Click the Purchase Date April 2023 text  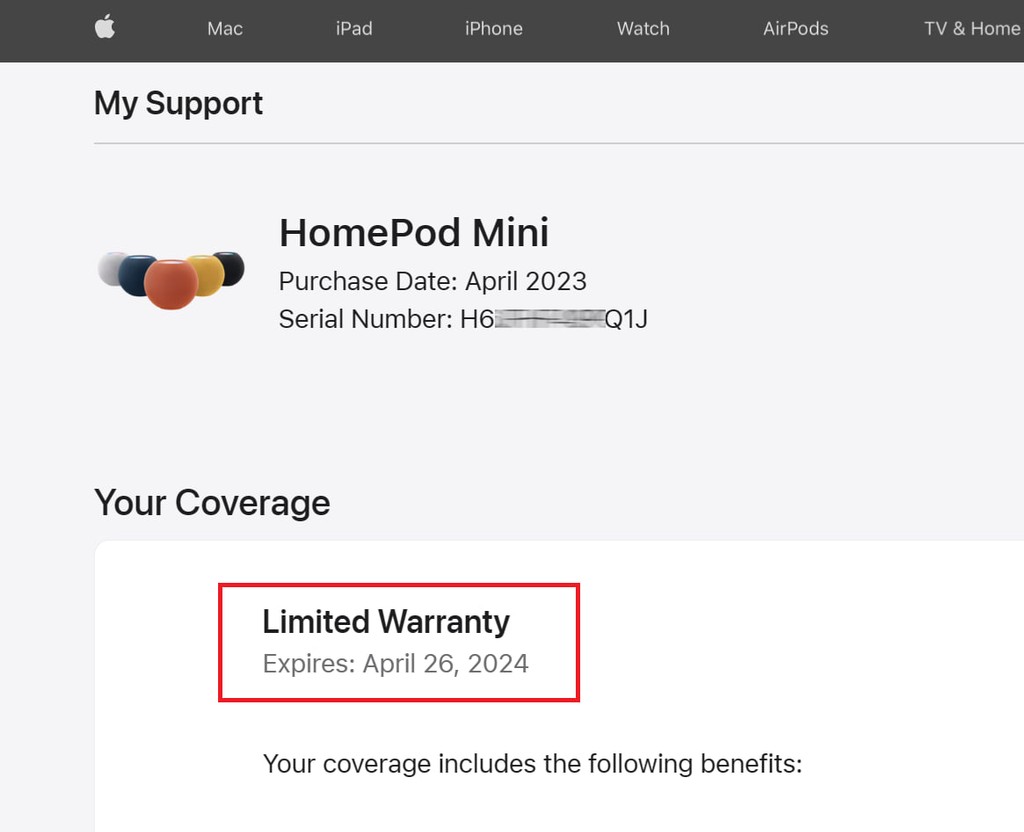(432, 280)
